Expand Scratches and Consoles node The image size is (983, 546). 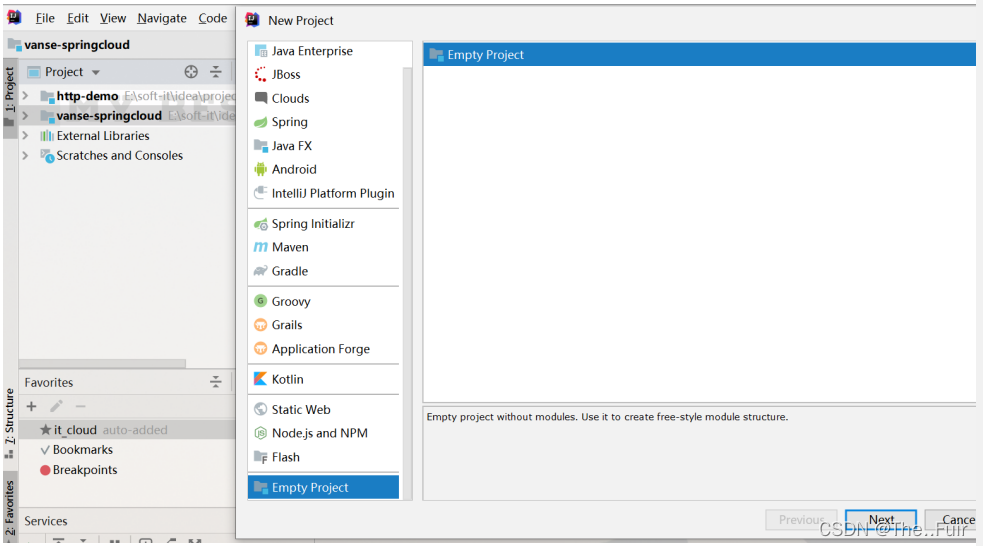[x=26, y=155]
